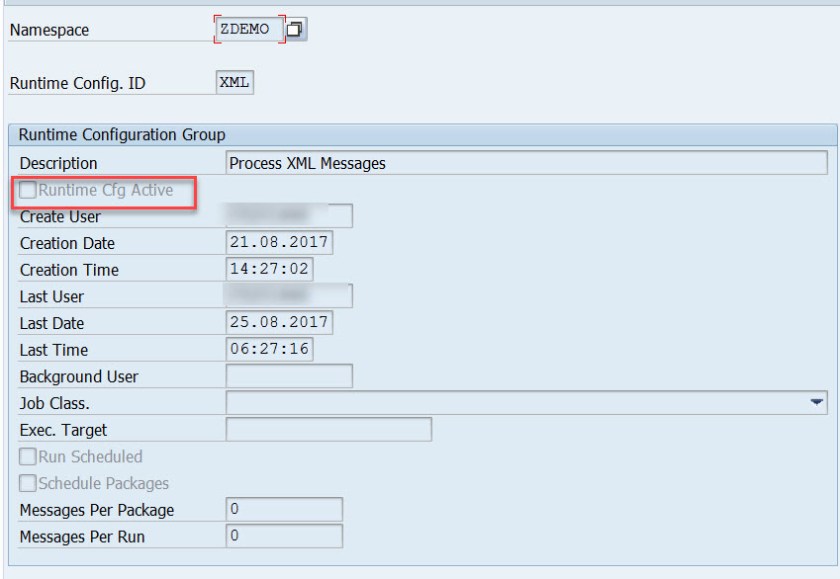Click the Last User label
Screen dimensions: 840x579
(52, 297)
